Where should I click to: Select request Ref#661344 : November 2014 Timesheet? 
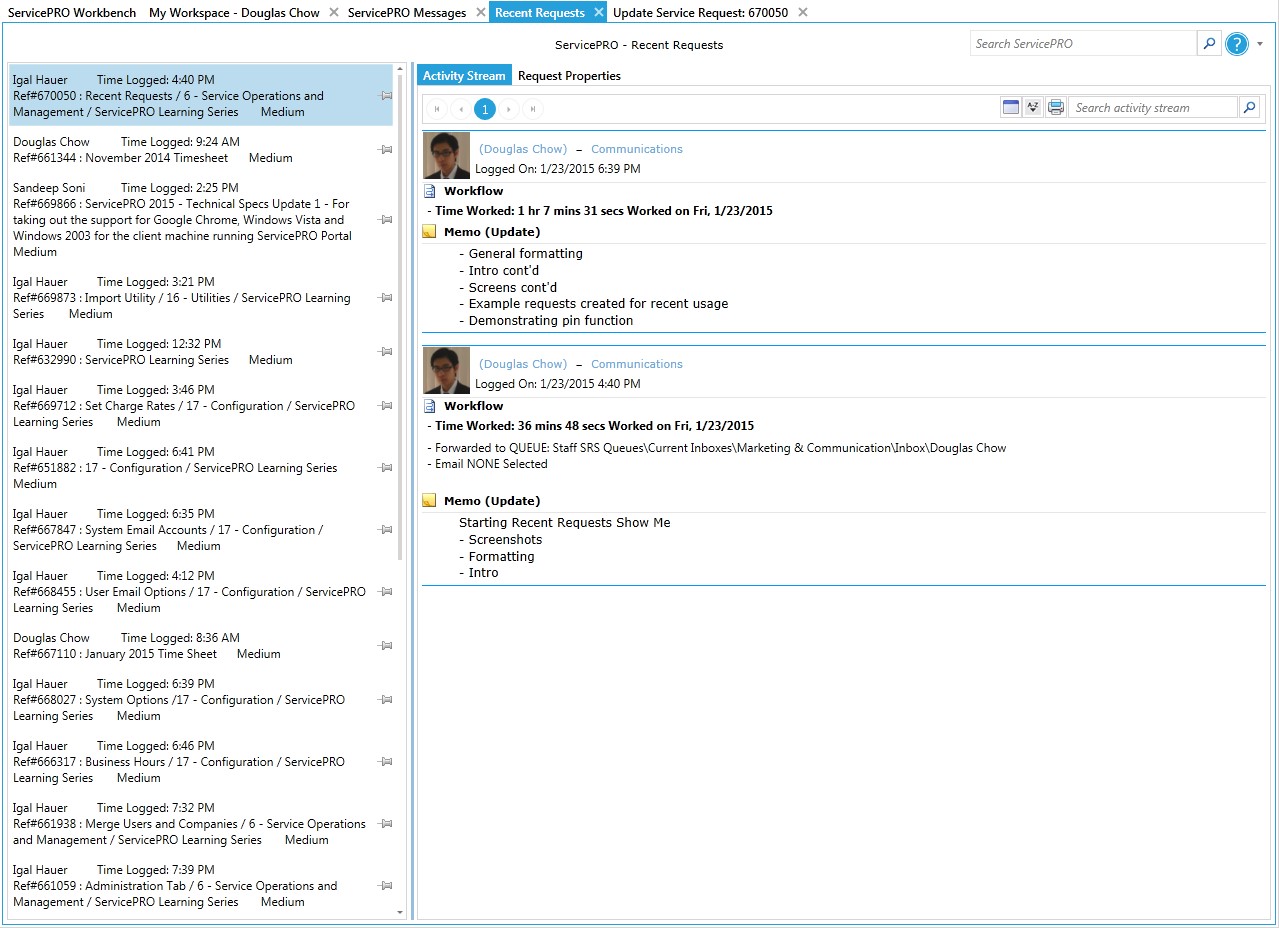coord(201,150)
